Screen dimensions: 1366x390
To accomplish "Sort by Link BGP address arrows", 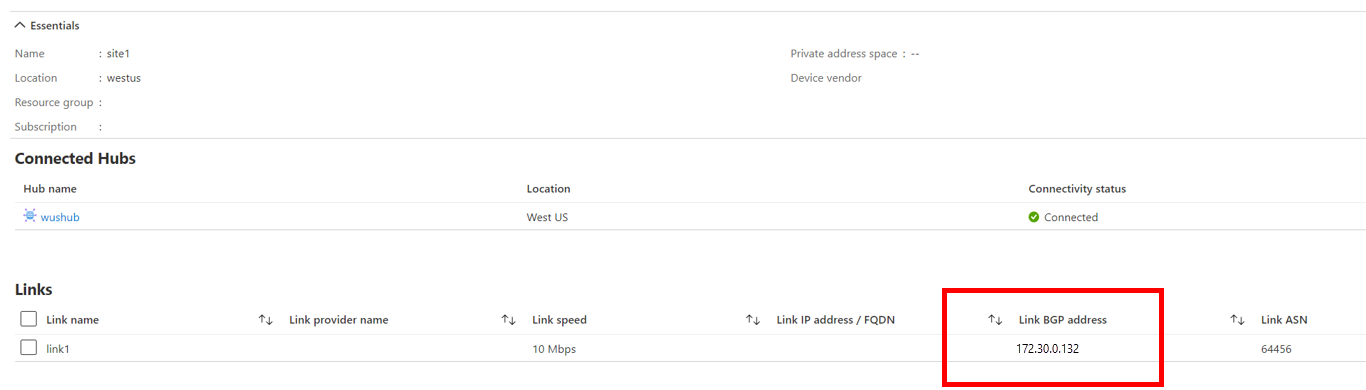I will tap(1237, 320).
